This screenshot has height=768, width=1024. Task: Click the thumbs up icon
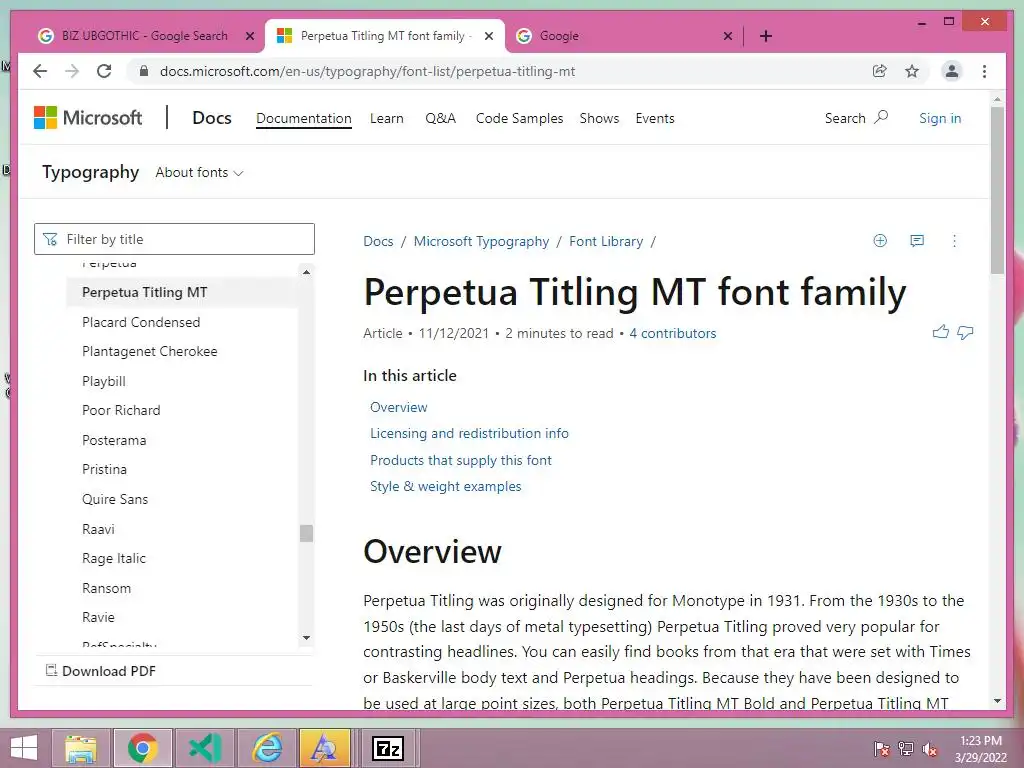click(x=940, y=332)
